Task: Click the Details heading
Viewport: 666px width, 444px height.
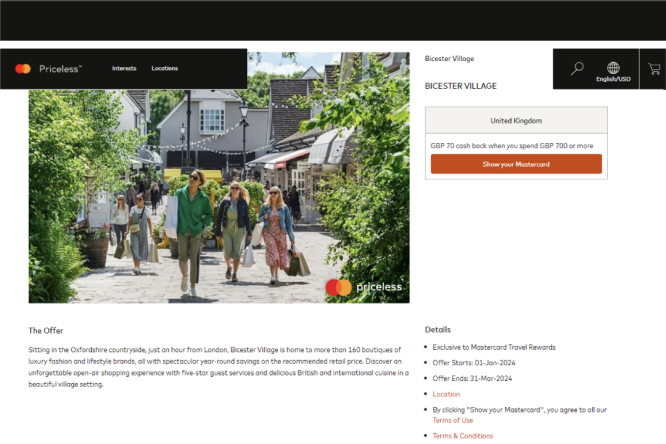Action: (437, 329)
